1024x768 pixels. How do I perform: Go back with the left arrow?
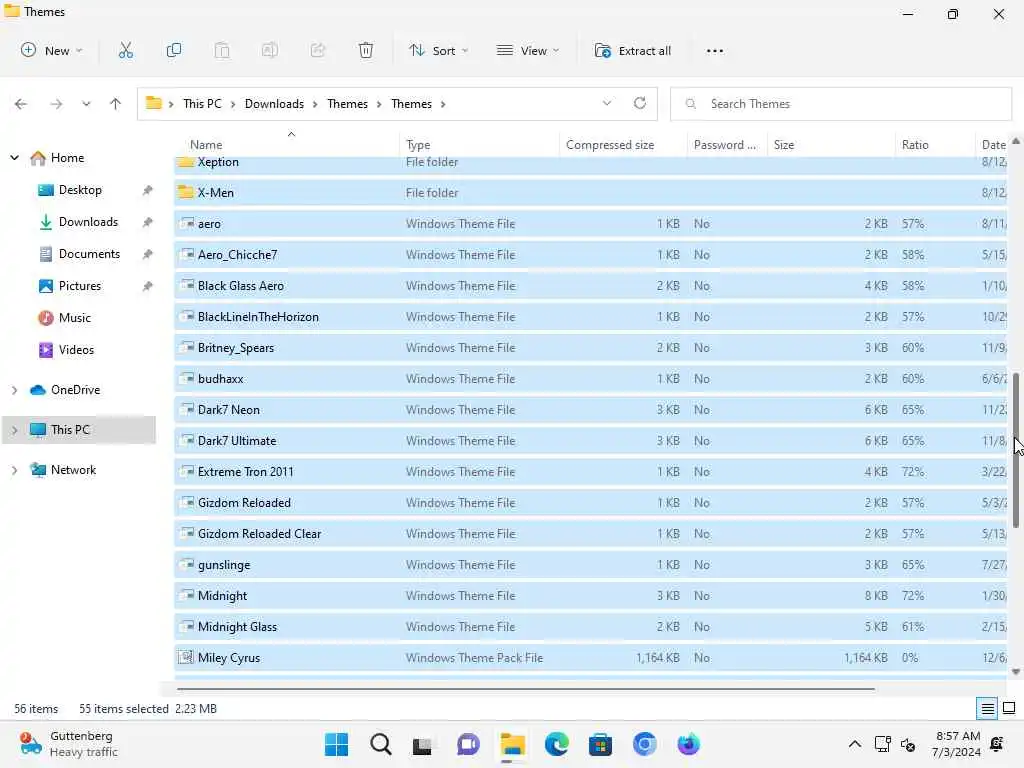click(x=21, y=104)
